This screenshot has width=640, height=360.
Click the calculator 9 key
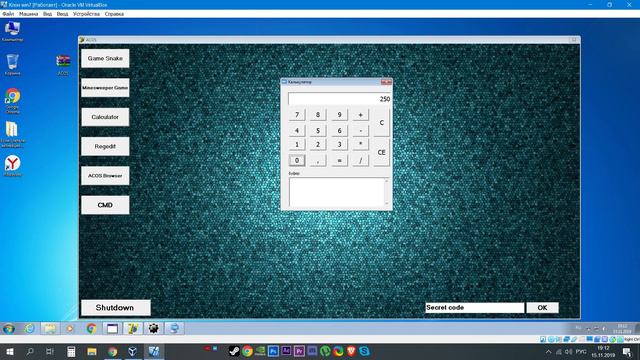pyautogui.click(x=339, y=115)
